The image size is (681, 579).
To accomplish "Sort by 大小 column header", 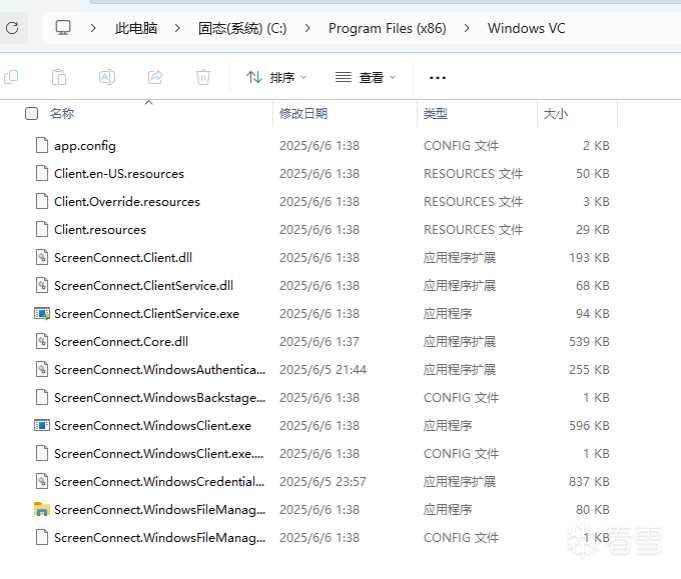I will pyautogui.click(x=555, y=114).
